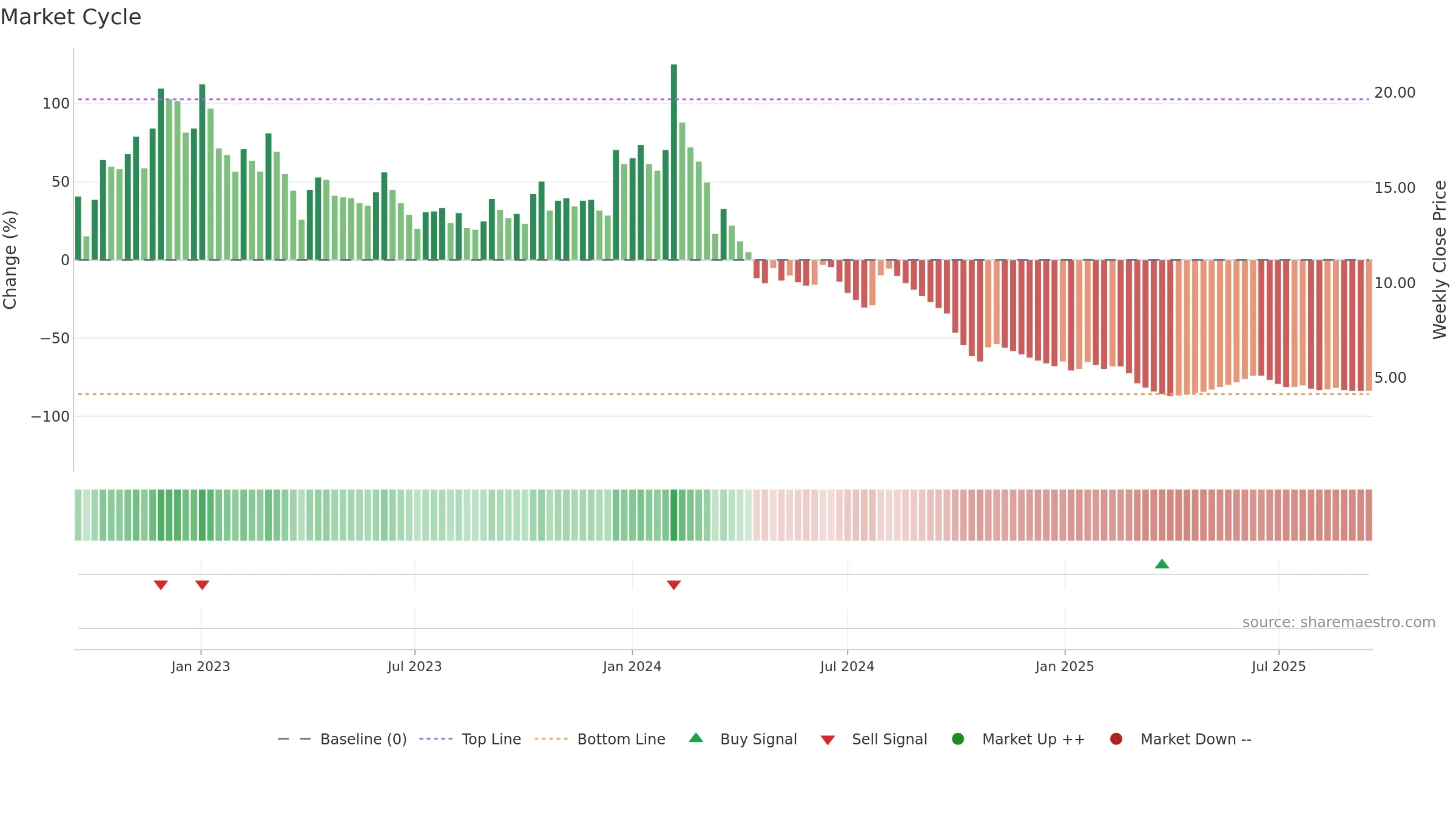Click the 50 tick on left axis
The image size is (1456, 819).
[x=61, y=182]
